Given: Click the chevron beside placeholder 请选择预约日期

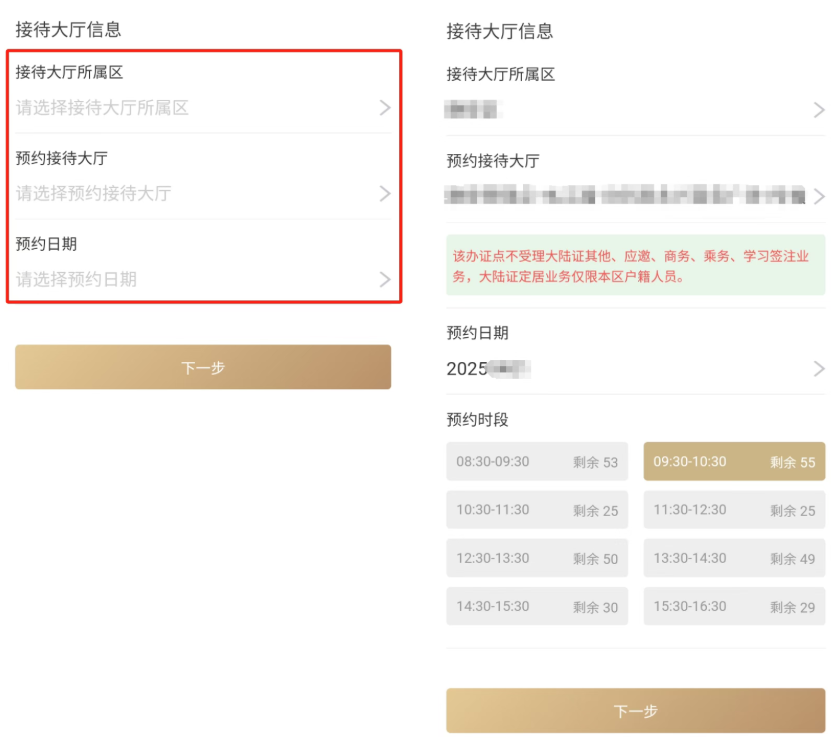Looking at the screenshot, I should (385, 280).
